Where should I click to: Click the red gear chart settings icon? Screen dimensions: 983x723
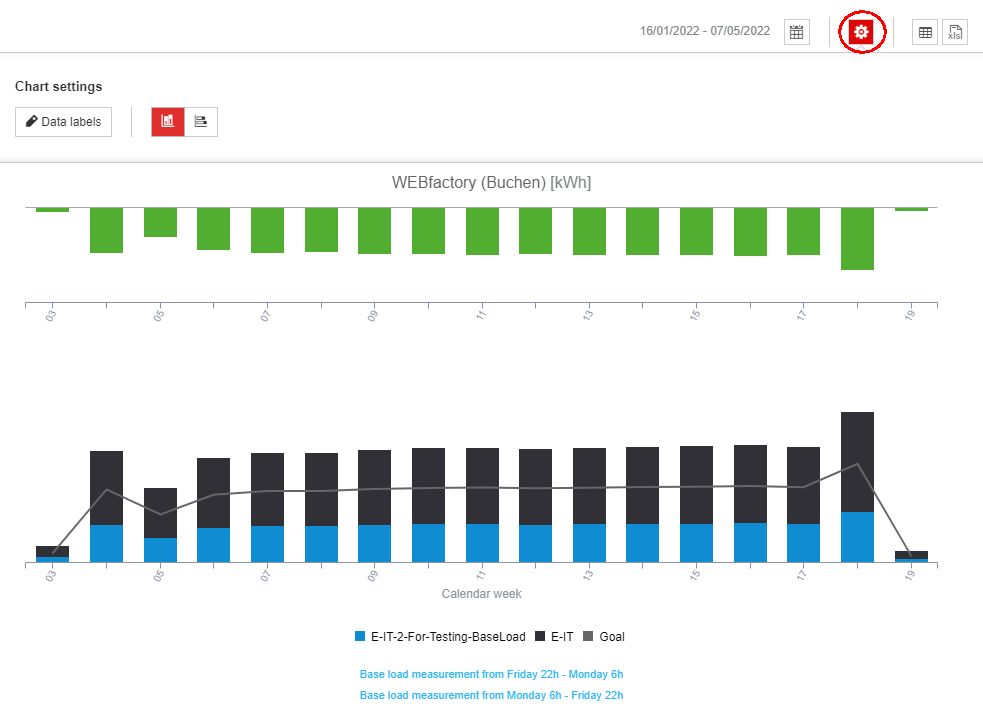pyautogui.click(x=861, y=32)
